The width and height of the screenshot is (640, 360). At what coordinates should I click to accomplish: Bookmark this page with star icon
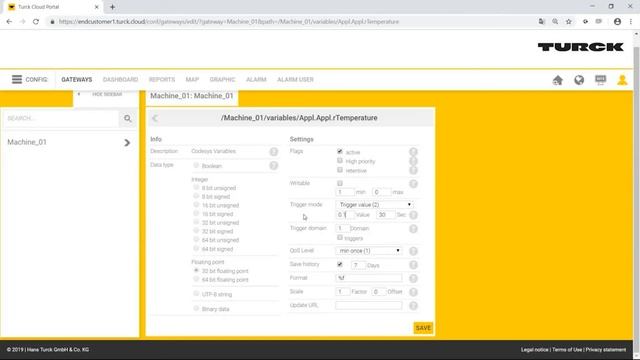(569, 22)
